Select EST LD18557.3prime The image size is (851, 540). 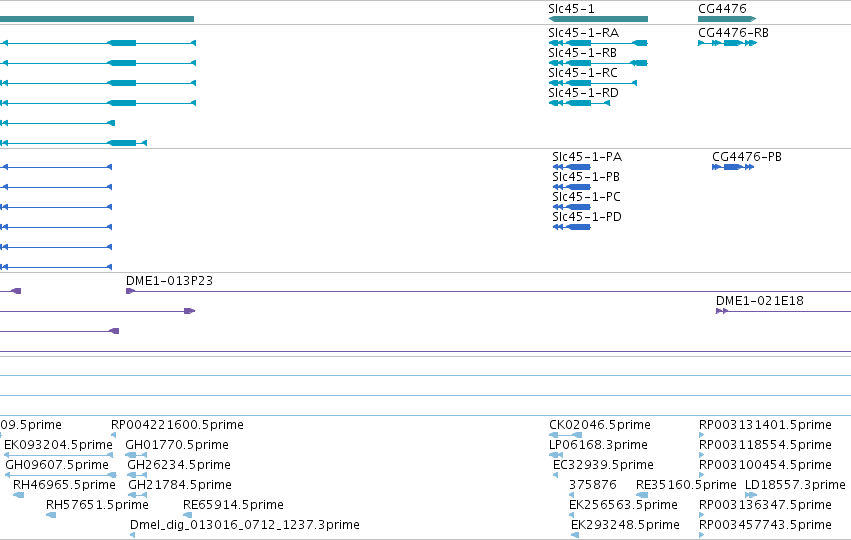click(x=795, y=485)
